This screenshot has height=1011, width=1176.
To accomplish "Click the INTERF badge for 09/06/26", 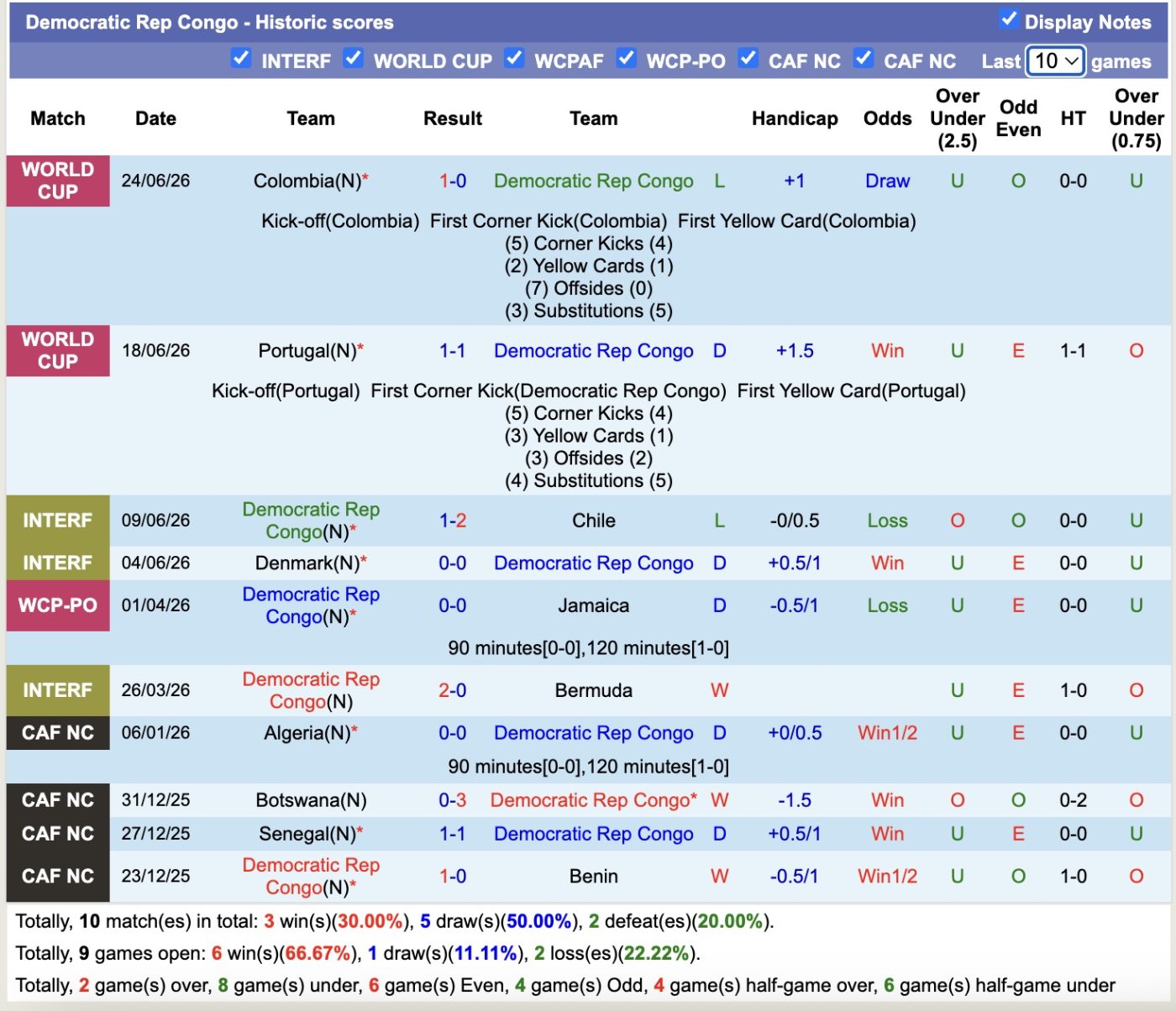I will [58, 521].
